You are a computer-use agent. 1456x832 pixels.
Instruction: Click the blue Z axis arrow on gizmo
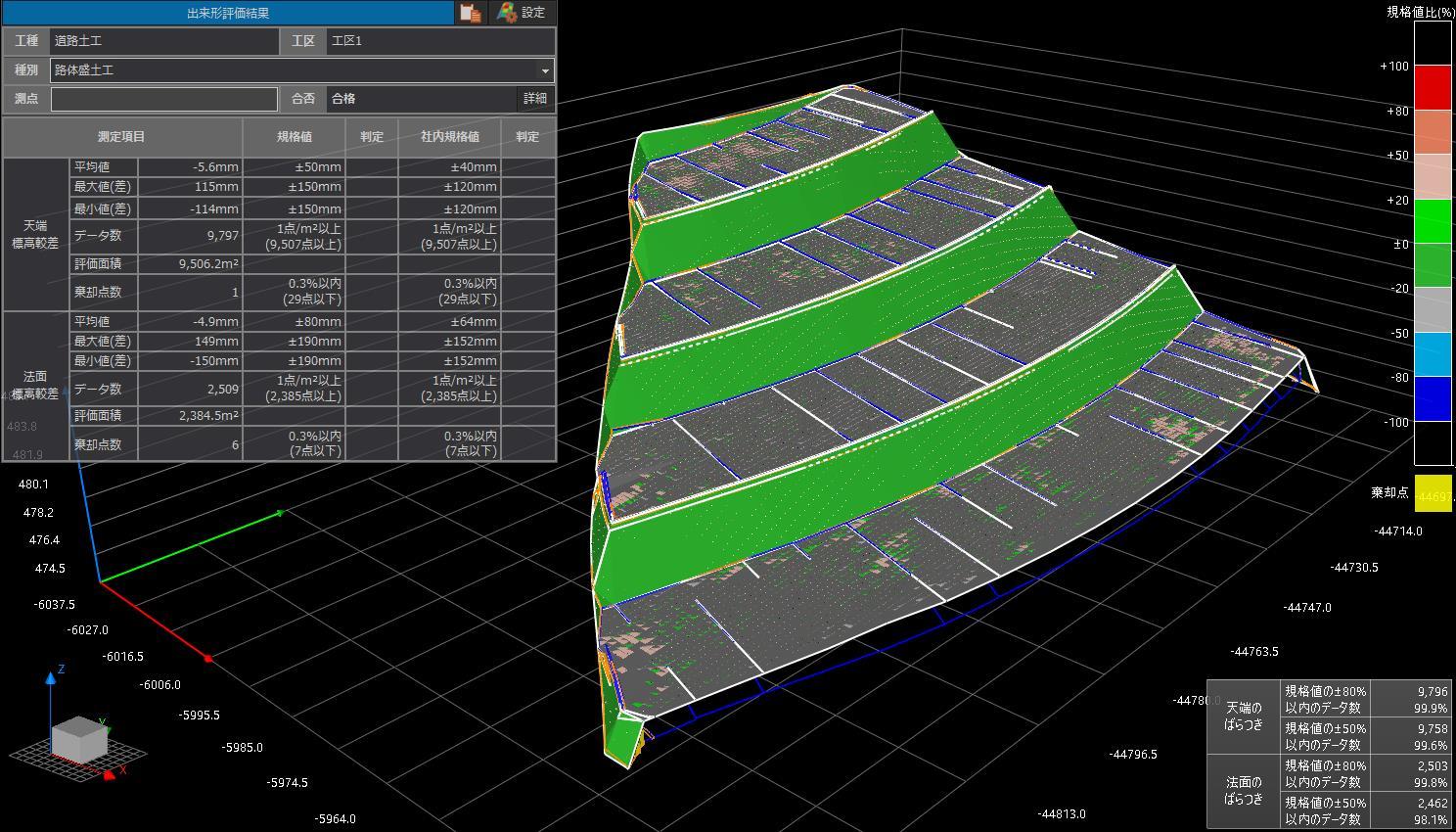pos(51,677)
